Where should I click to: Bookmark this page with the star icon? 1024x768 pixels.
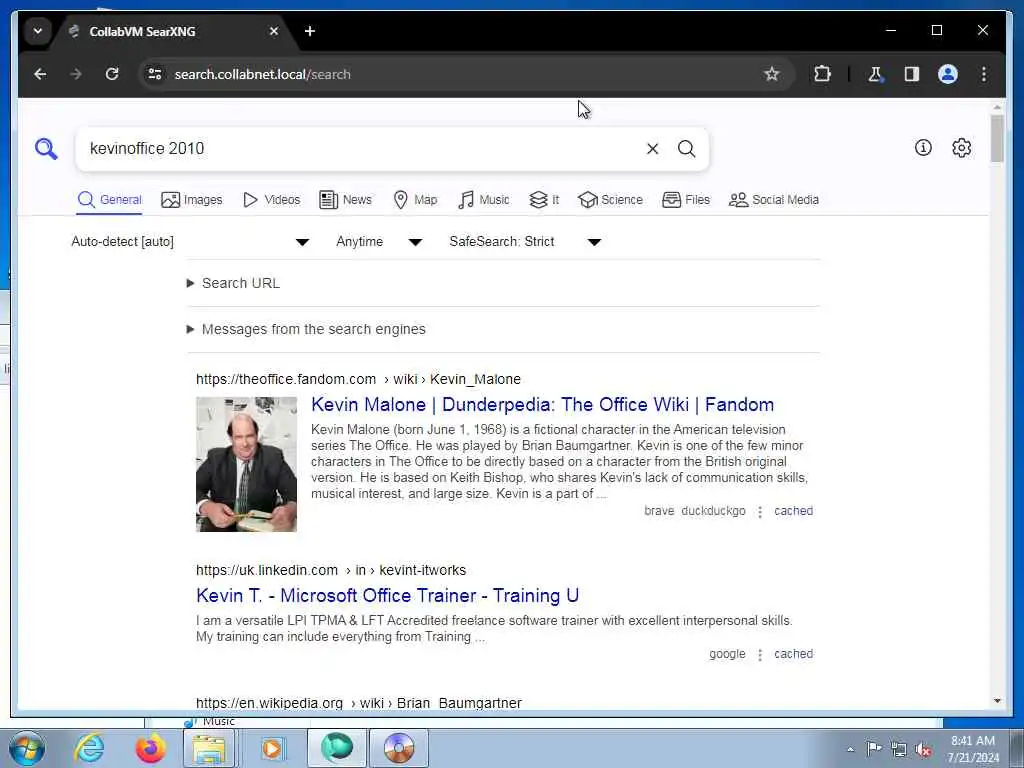771,74
